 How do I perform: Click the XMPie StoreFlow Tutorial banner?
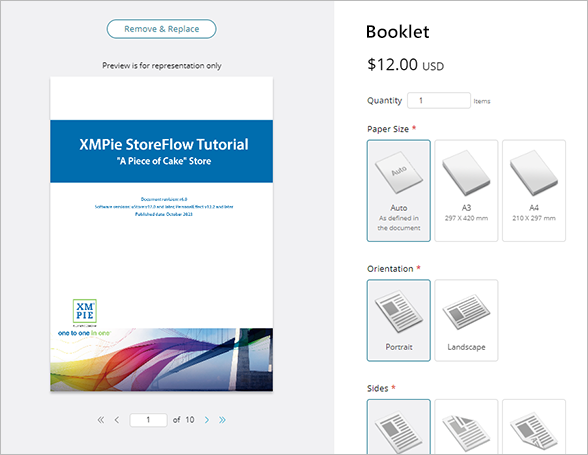click(162, 151)
